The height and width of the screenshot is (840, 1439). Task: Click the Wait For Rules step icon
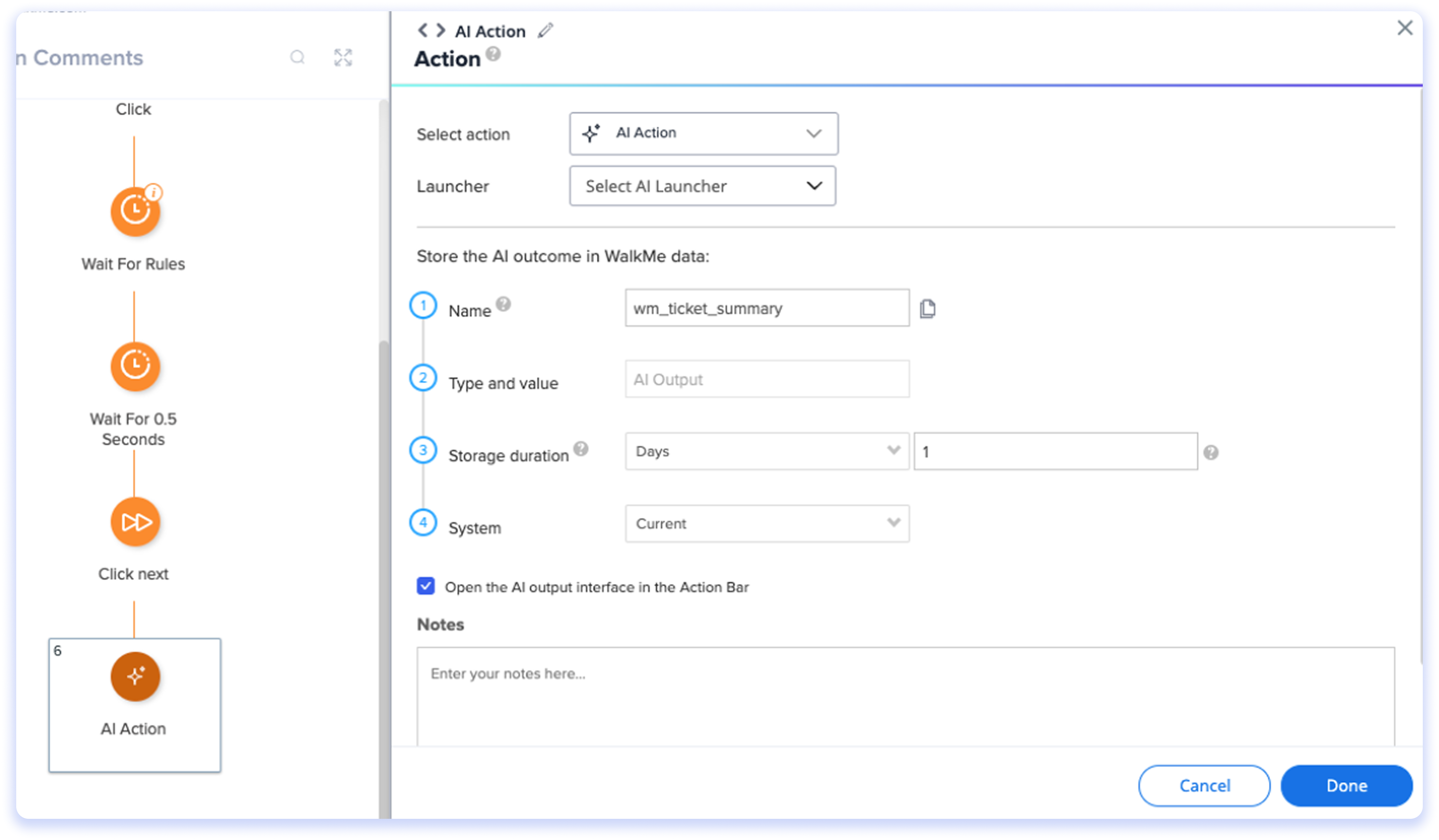point(135,211)
